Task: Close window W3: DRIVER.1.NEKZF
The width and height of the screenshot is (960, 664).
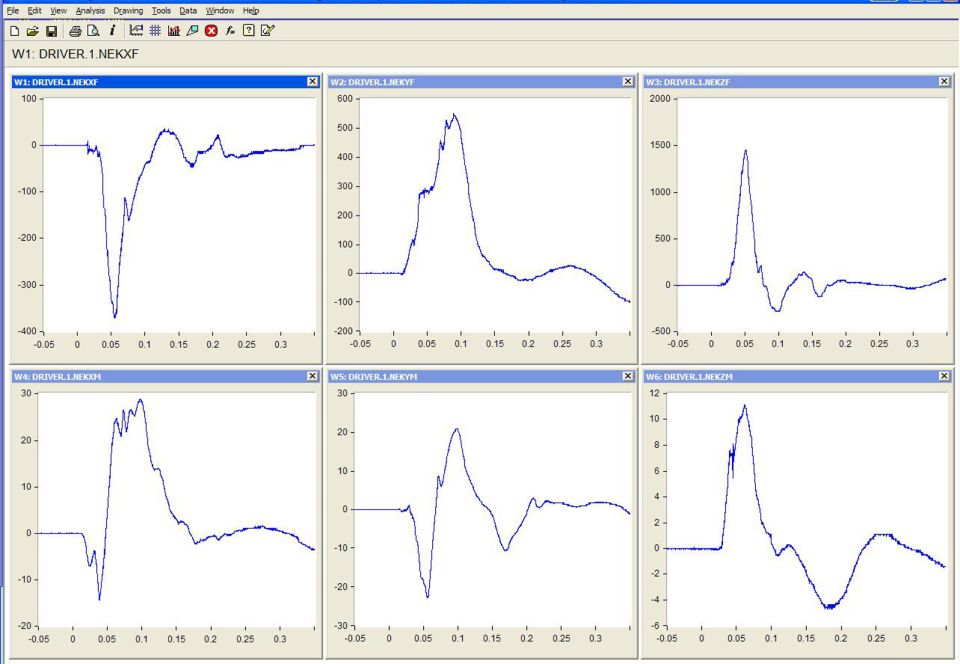Action: (x=944, y=81)
